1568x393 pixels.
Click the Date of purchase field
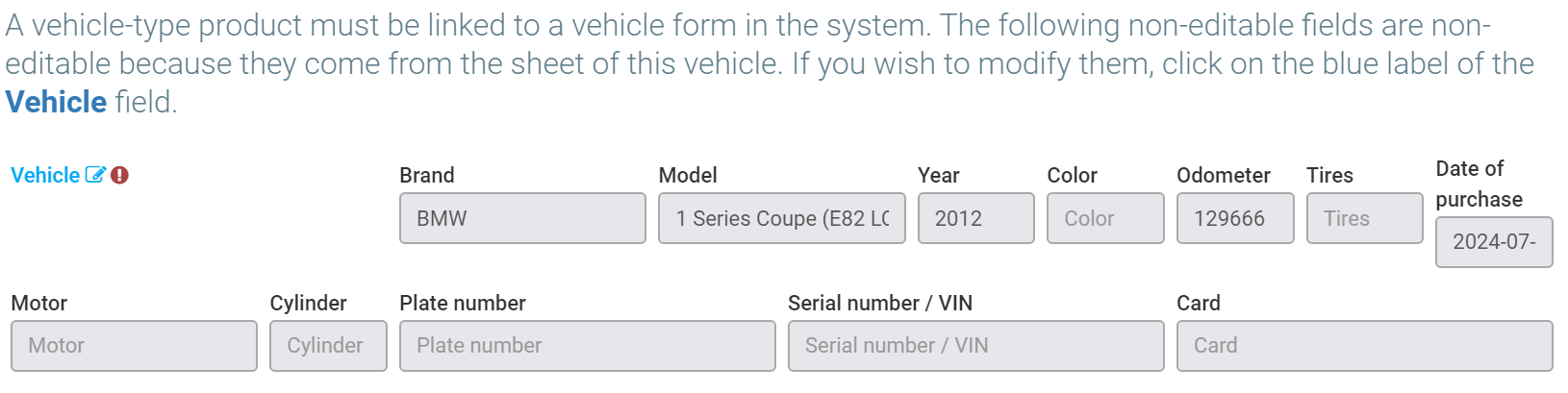1493,242
